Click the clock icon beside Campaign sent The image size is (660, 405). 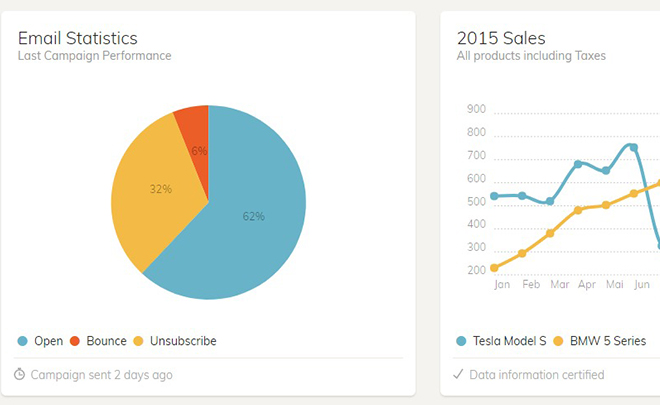(x=19, y=374)
